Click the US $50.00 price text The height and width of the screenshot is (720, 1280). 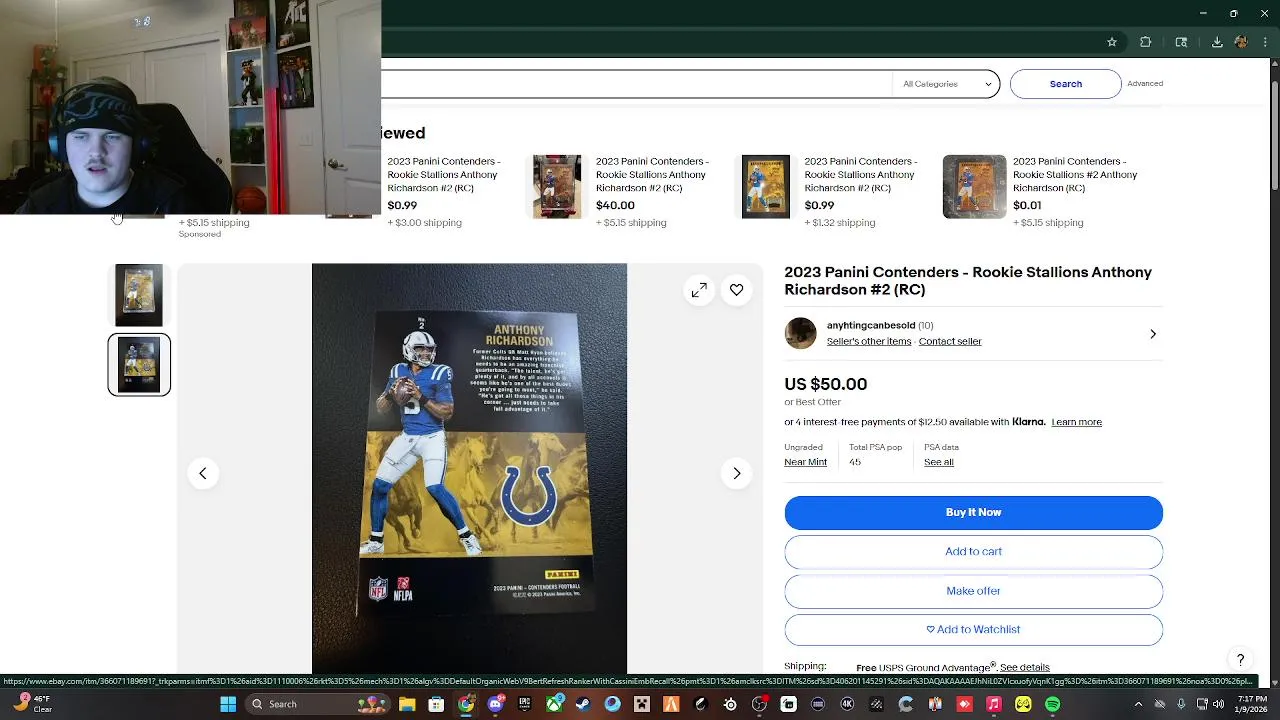(x=825, y=384)
